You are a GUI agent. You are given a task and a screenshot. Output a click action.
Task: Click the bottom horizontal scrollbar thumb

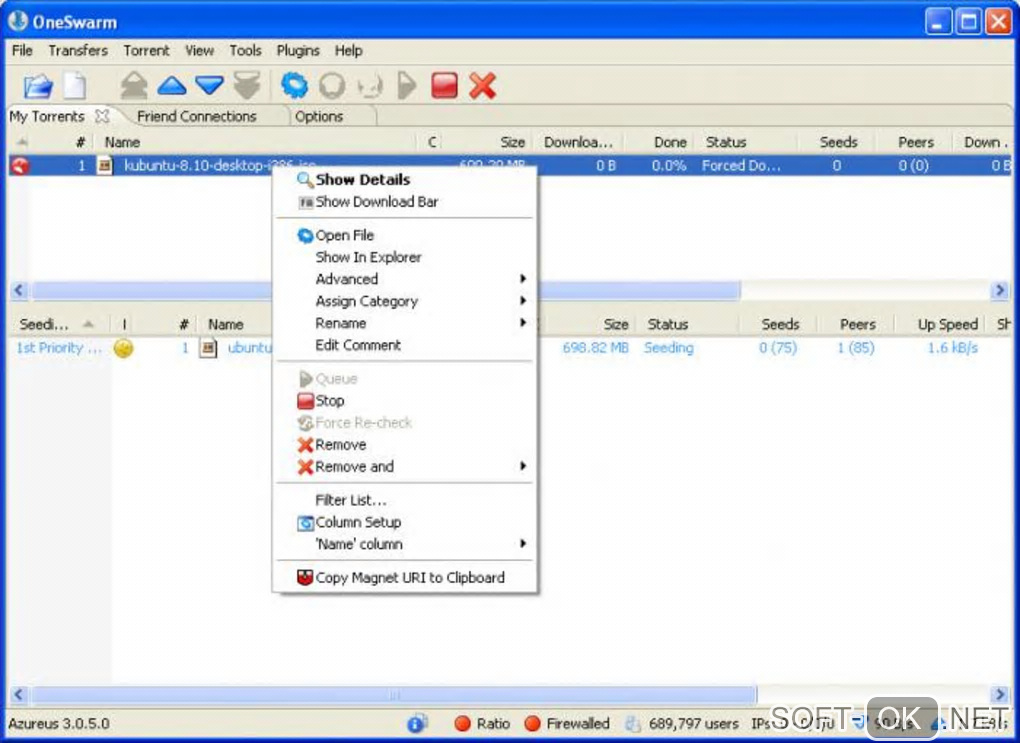tap(394, 695)
